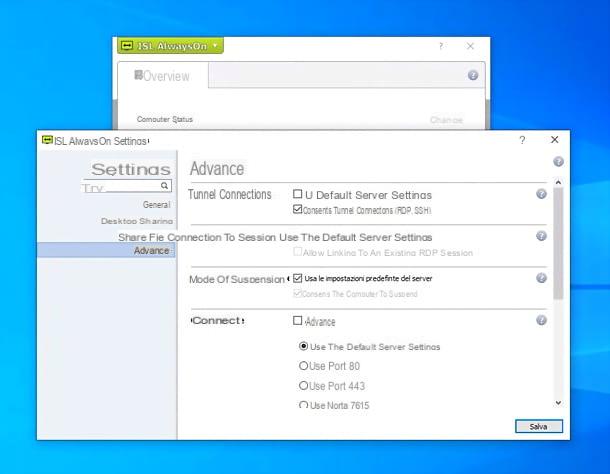This screenshot has height=474, width=610.
Task: Select Desktop Sharing in settings sidebar
Action: coord(137,221)
